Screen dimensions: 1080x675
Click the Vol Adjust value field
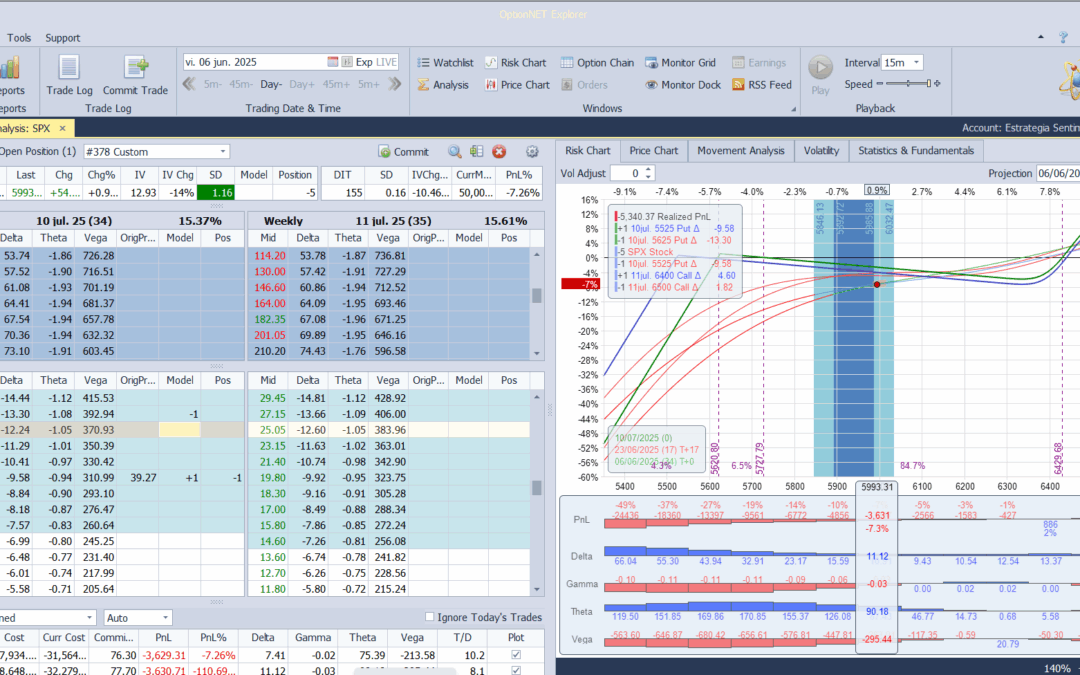pos(627,174)
